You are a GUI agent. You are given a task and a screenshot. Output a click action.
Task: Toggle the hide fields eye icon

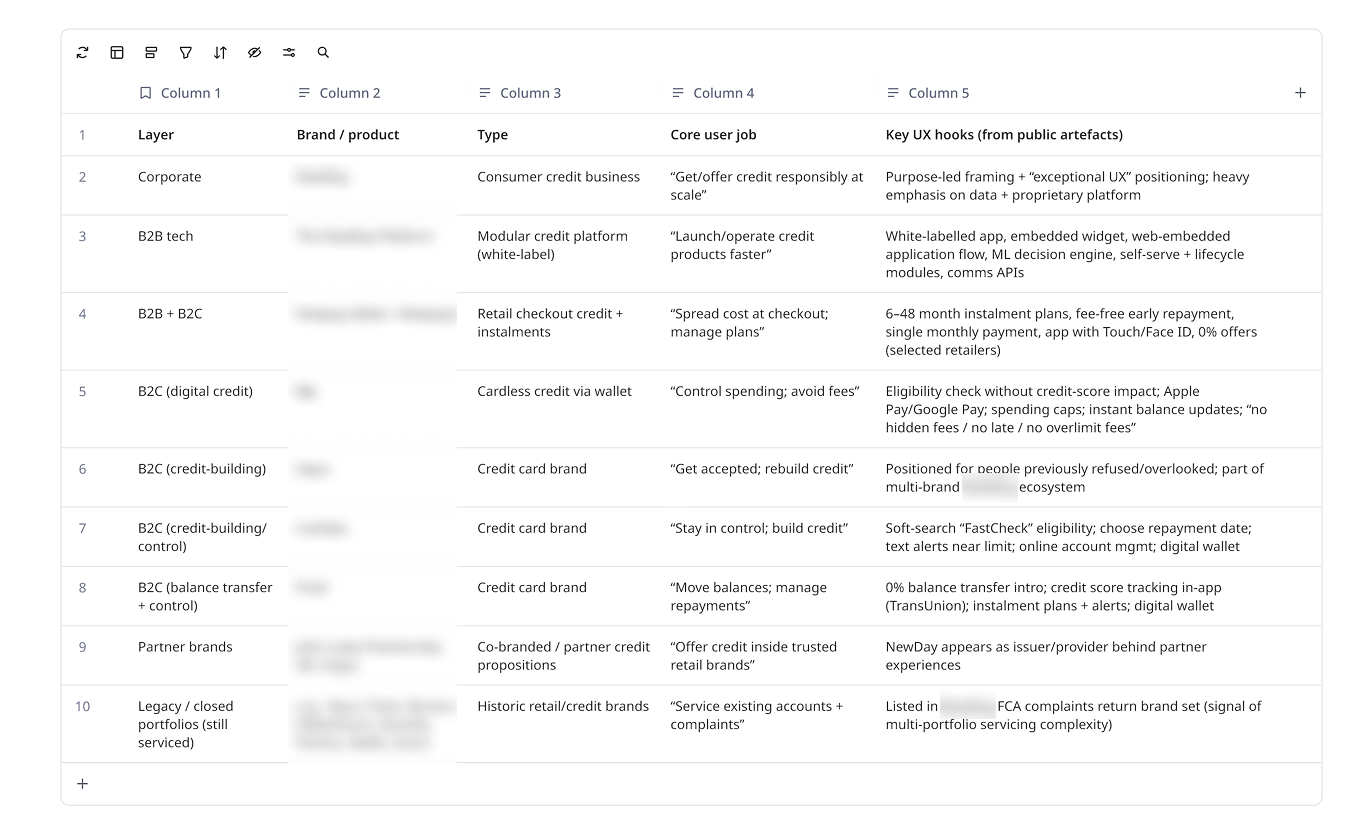(x=255, y=52)
